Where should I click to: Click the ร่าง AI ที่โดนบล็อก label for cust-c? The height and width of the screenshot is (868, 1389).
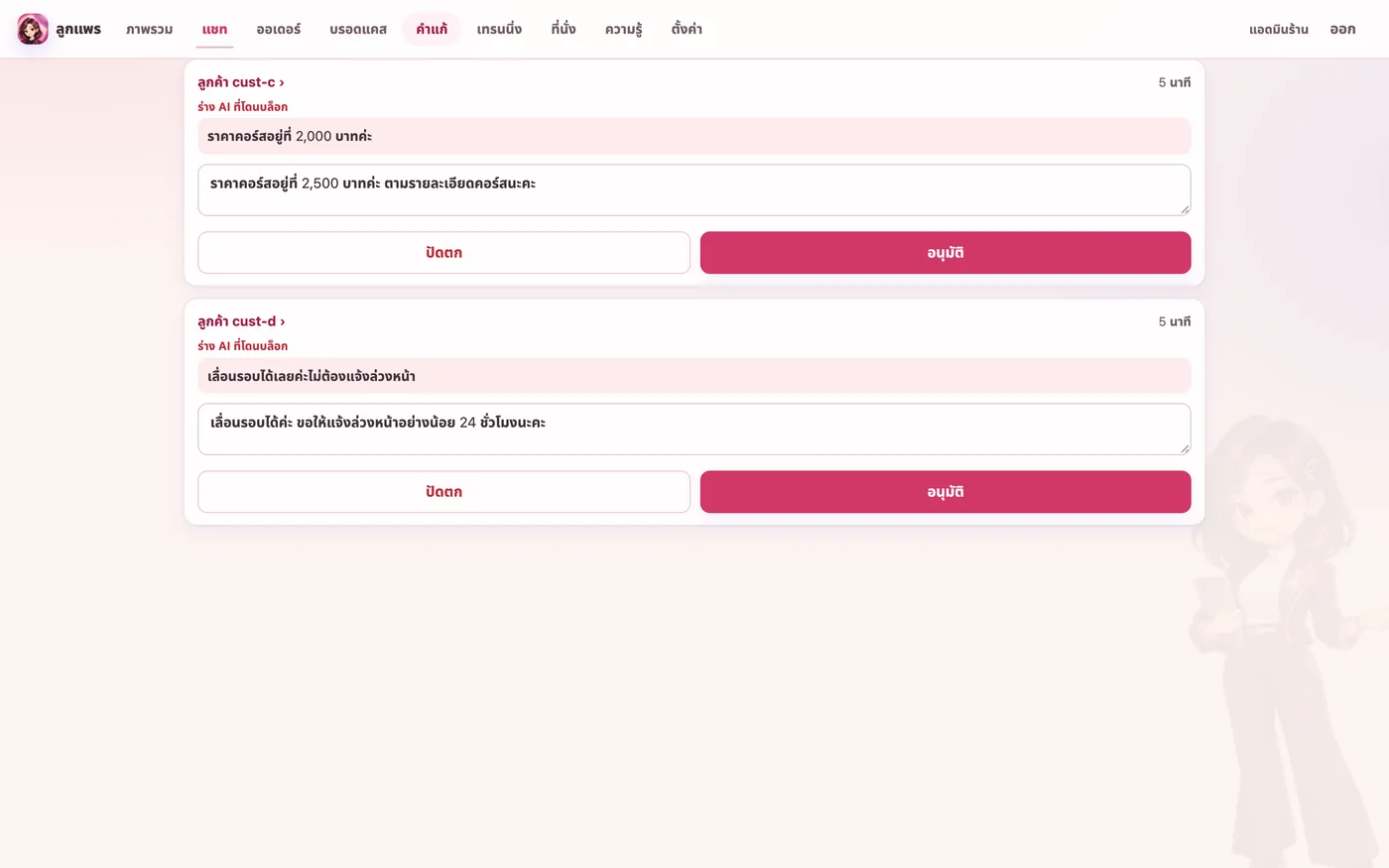(242, 106)
